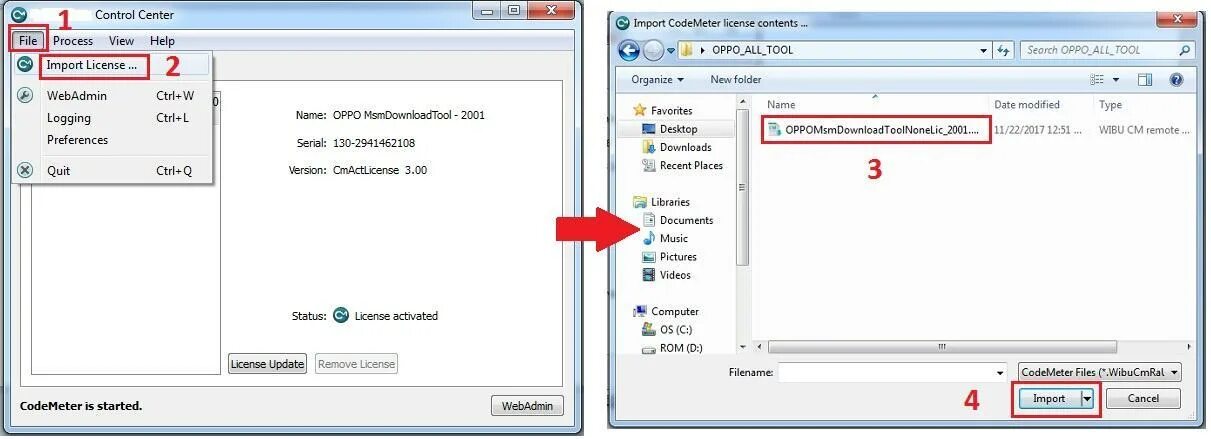Click the help question mark icon

click(x=1176, y=80)
